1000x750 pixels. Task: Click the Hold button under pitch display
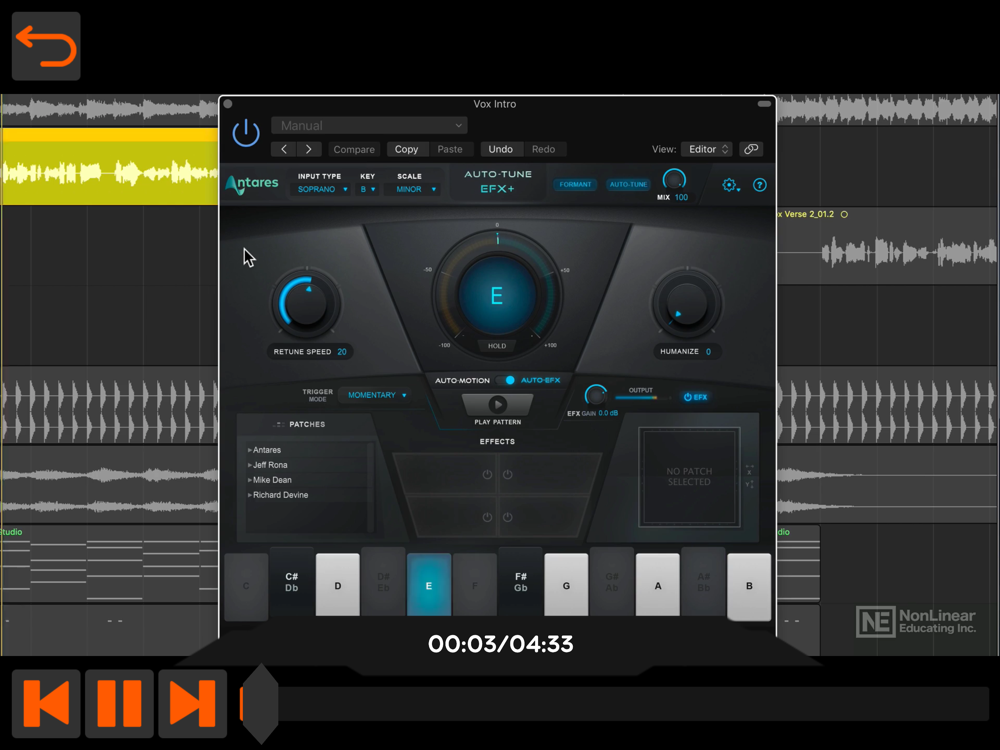click(497, 346)
